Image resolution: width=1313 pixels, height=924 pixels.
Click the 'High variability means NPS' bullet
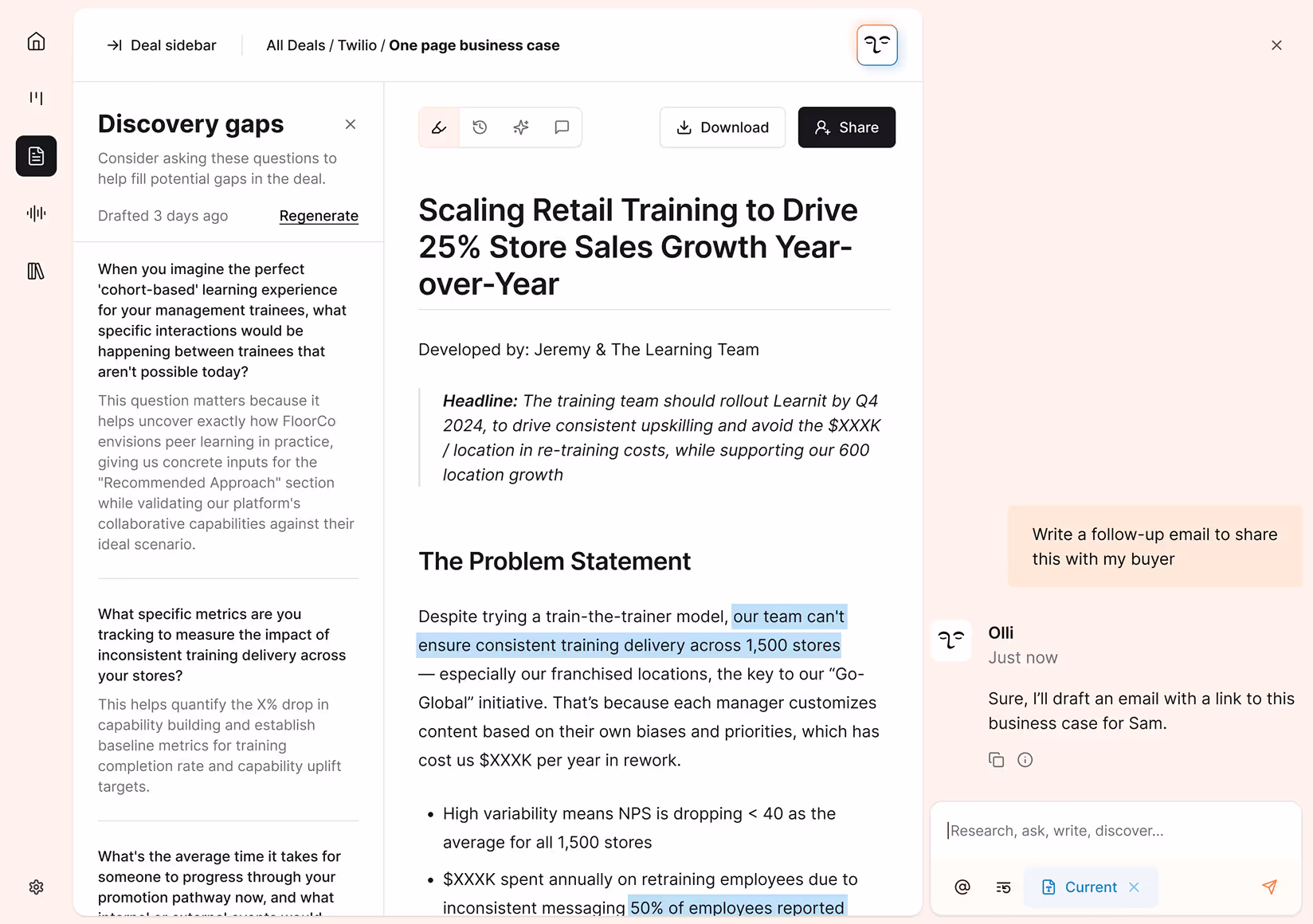pos(639,828)
